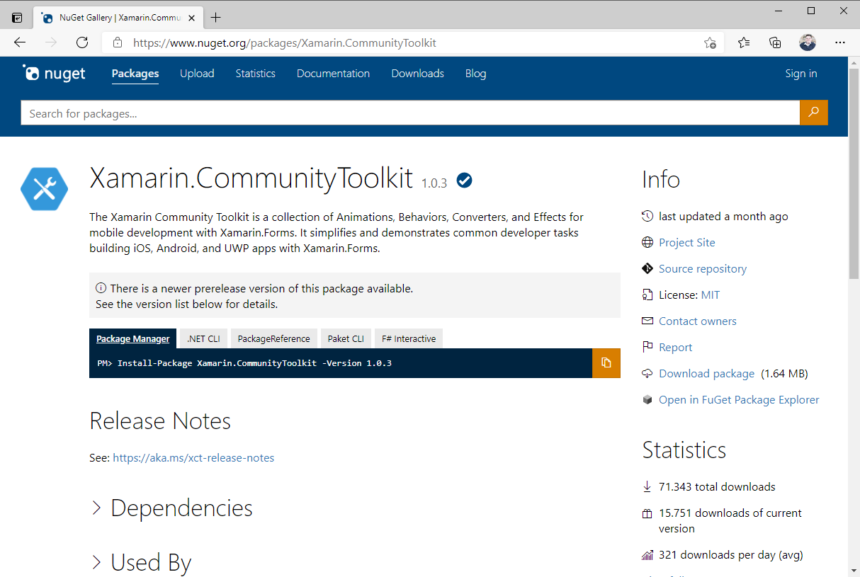860x577 pixels.
Task: Click the Sign in link
Action: [801, 73]
